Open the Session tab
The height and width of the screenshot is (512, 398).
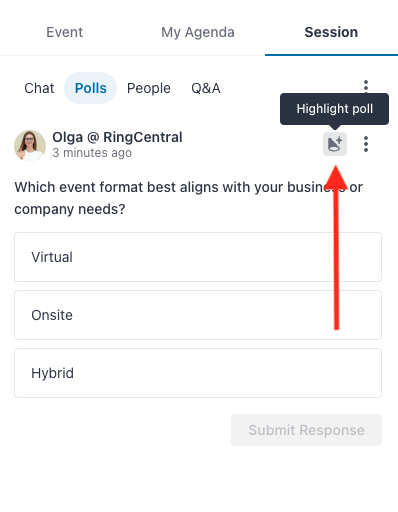coord(331,32)
